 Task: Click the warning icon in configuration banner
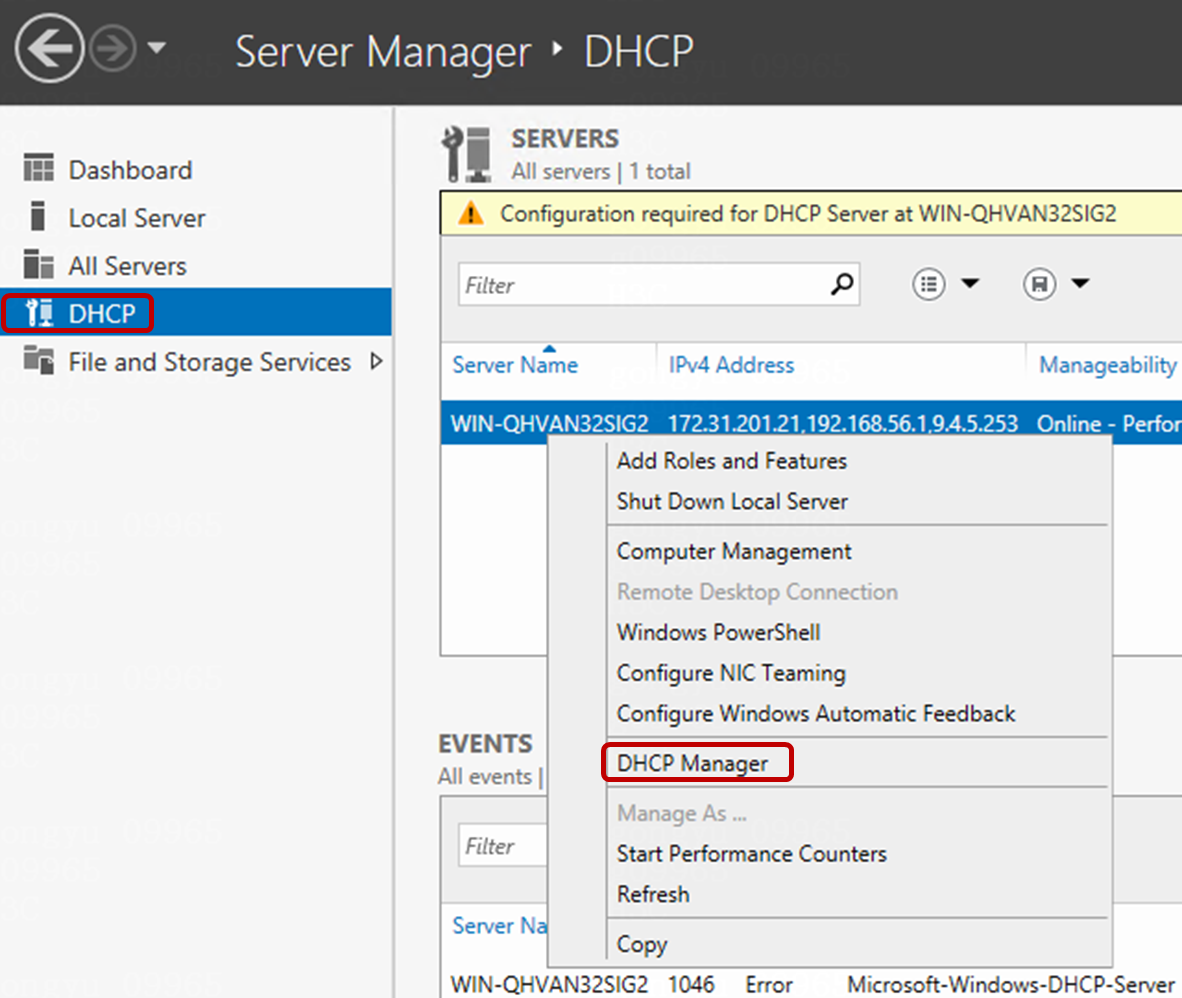click(x=471, y=214)
